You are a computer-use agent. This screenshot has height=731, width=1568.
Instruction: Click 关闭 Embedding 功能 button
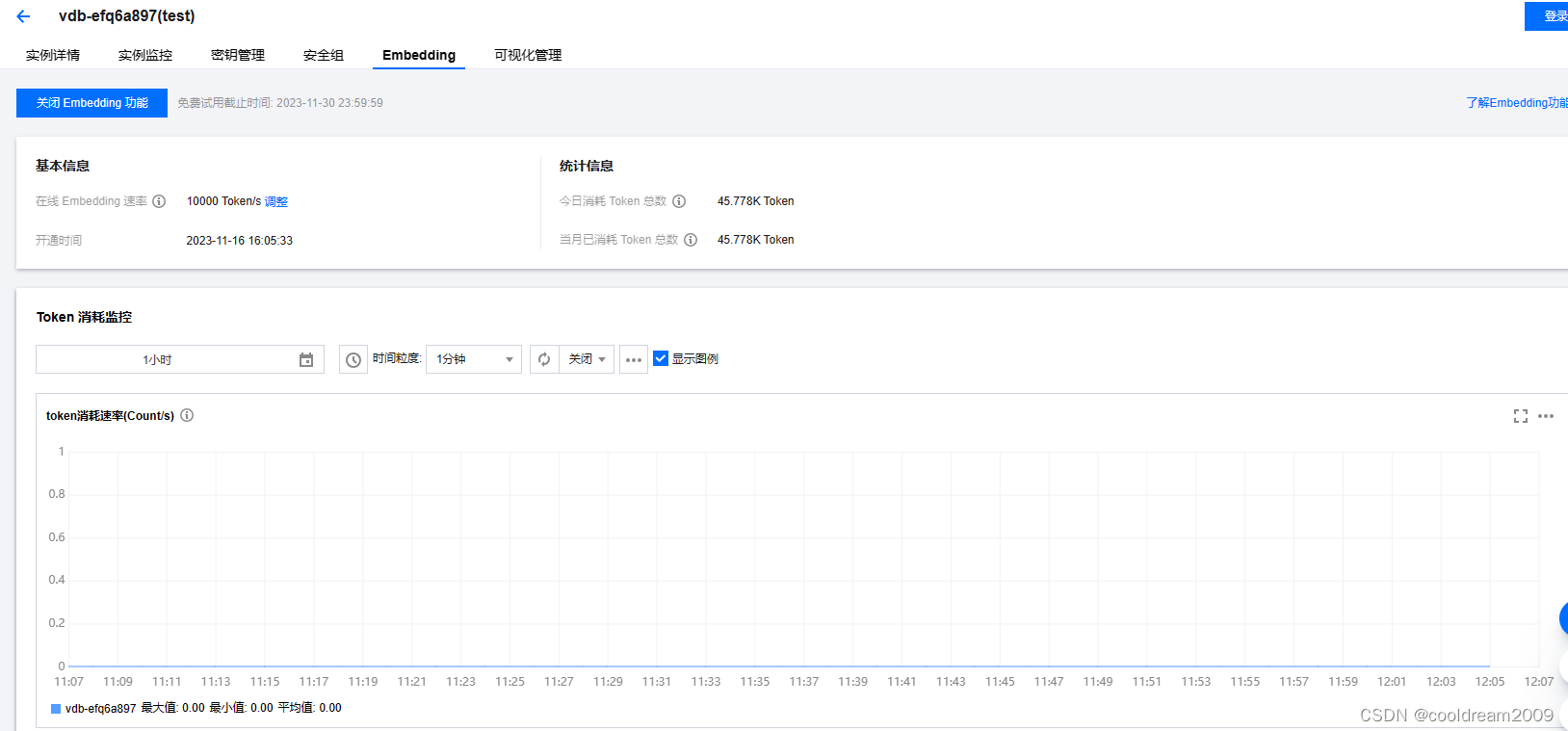(91, 103)
